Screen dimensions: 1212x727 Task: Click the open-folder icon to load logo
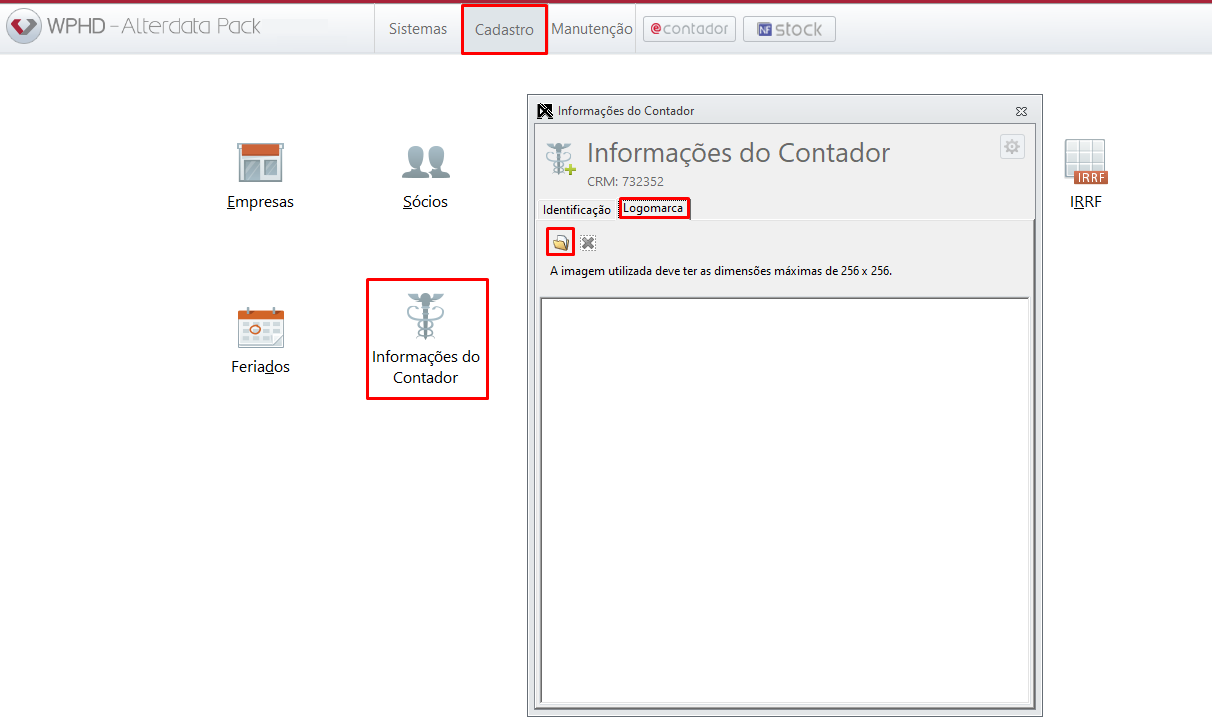pos(561,242)
